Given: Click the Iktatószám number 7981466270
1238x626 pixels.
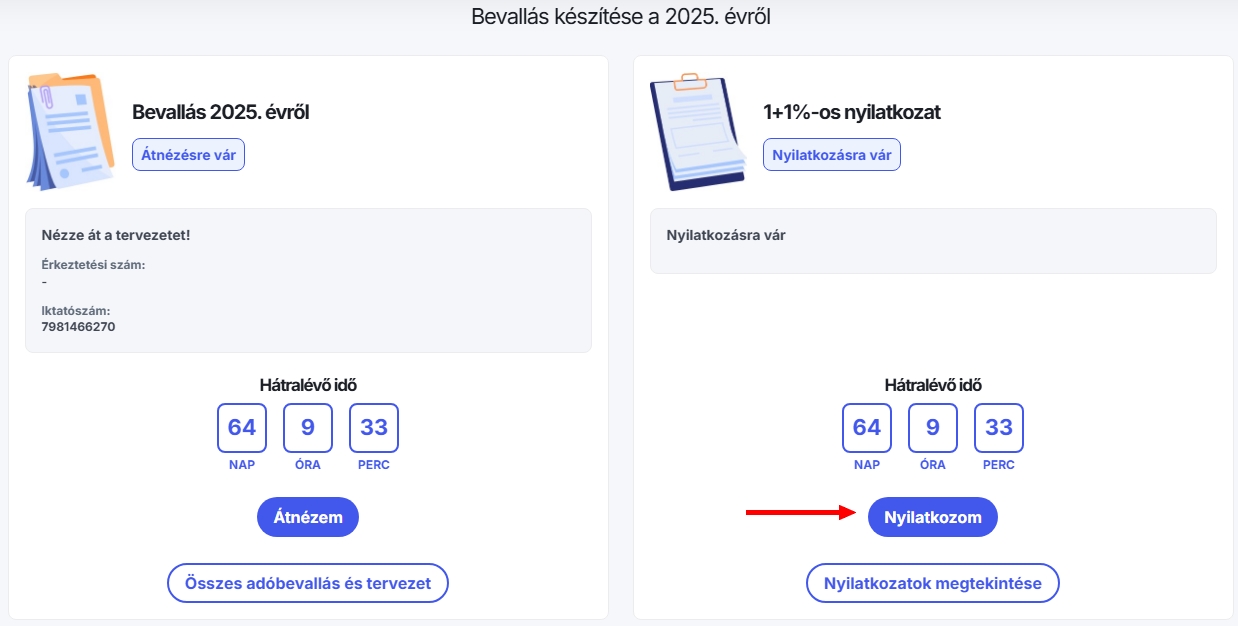Looking at the screenshot, I should click(x=79, y=326).
